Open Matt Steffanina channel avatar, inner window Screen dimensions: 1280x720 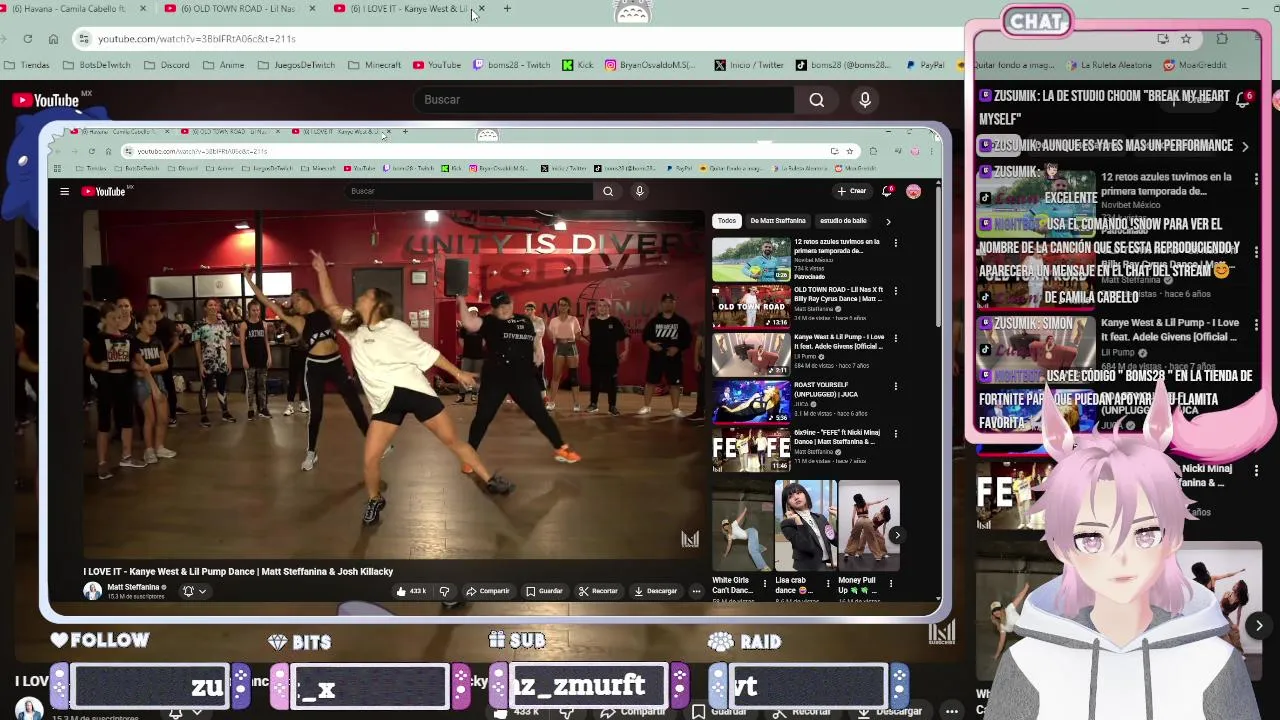(92, 591)
